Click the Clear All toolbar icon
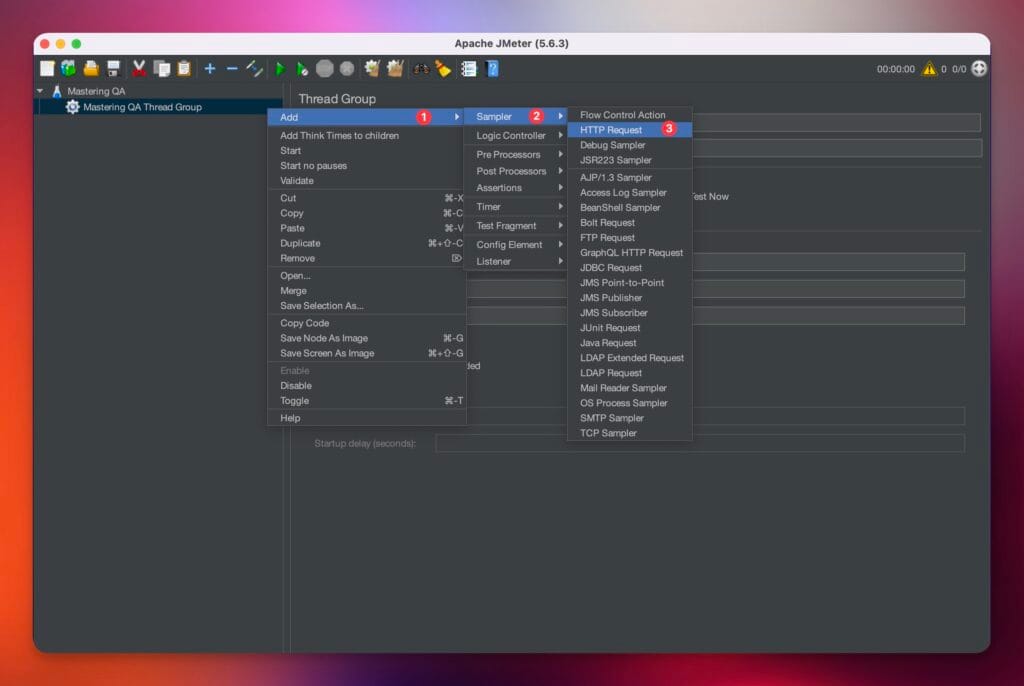The image size is (1024, 686). click(x=395, y=69)
